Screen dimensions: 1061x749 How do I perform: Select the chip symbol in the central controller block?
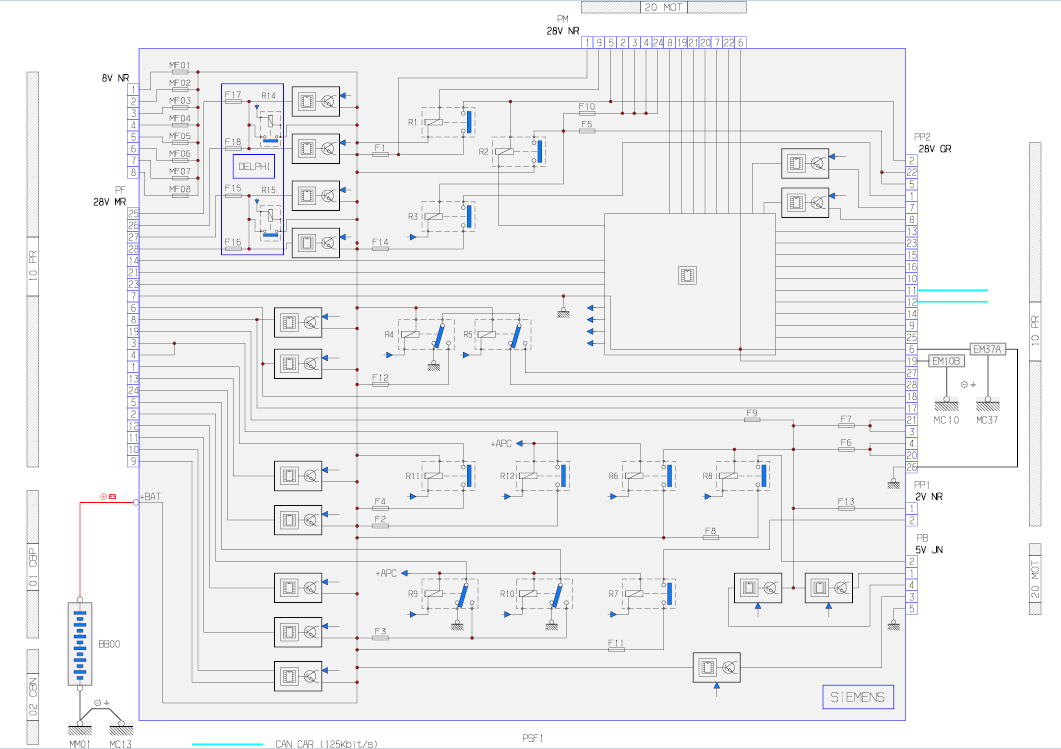tap(687, 275)
